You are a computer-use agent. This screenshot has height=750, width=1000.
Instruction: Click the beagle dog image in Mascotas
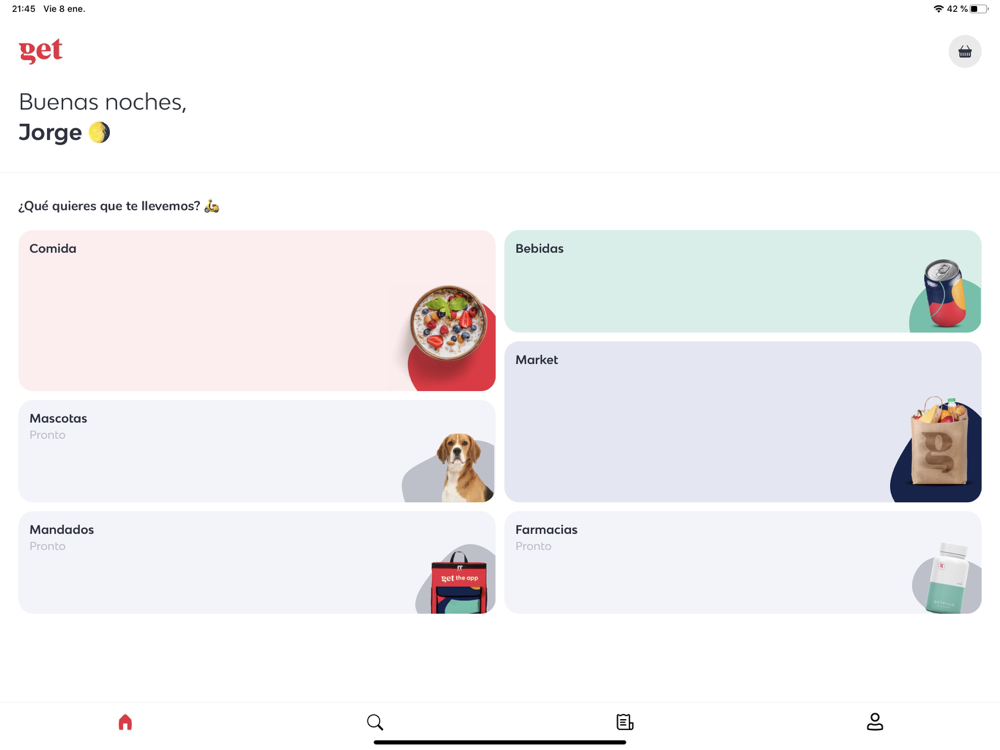pos(463,467)
